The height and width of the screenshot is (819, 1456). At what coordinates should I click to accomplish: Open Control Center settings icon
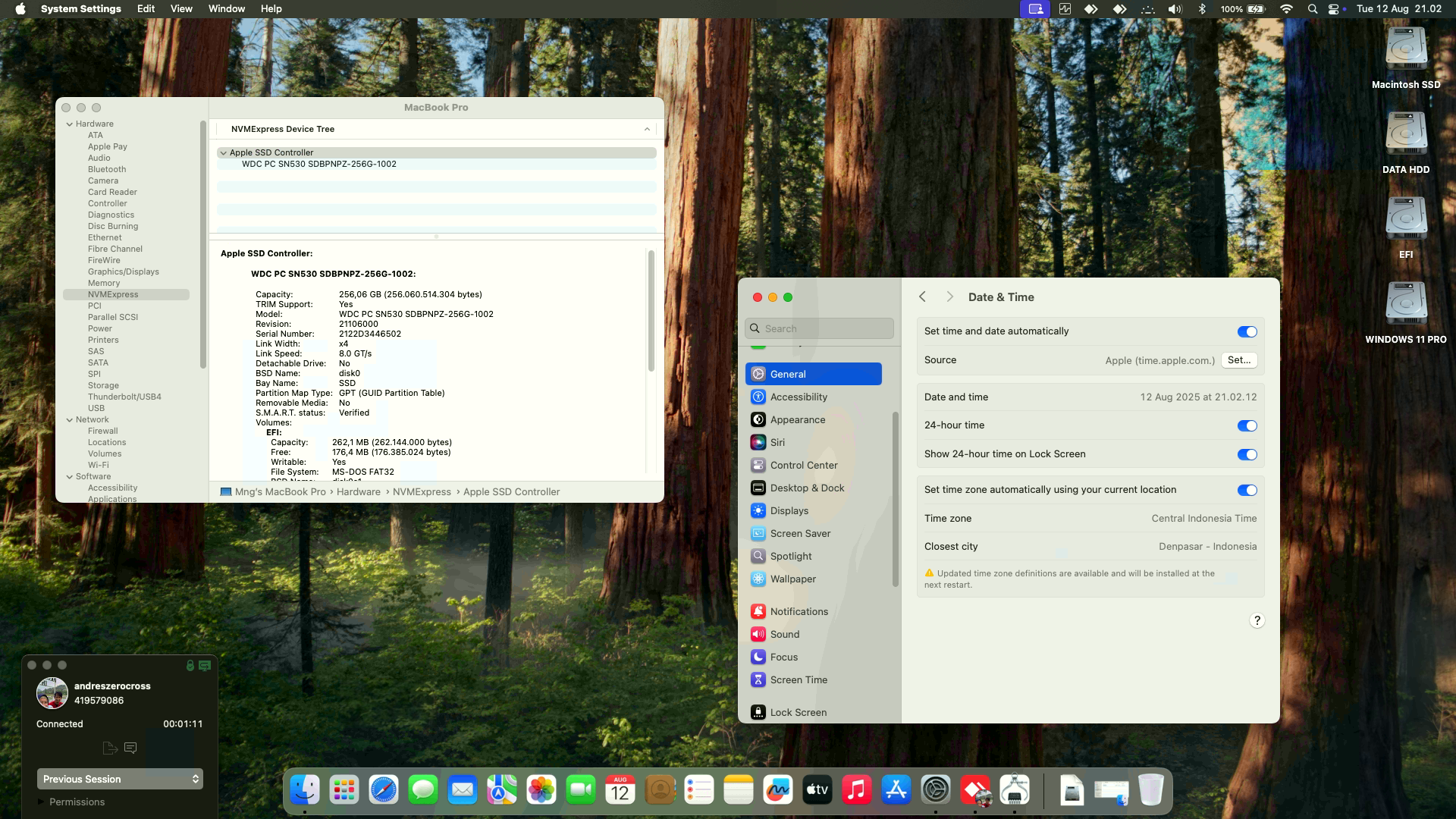(758, 465)
